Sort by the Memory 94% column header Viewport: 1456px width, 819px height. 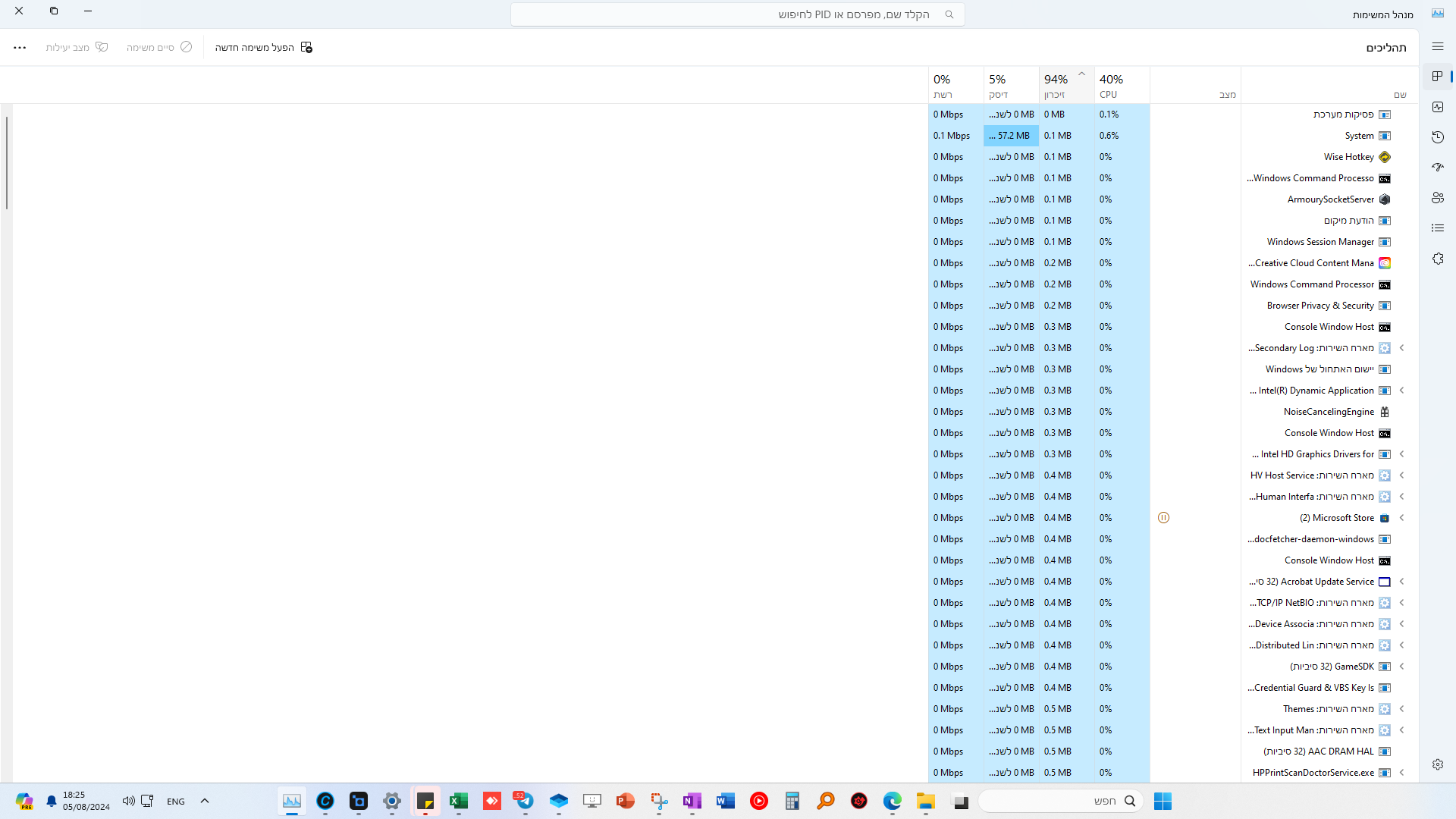click(1067, 85)
